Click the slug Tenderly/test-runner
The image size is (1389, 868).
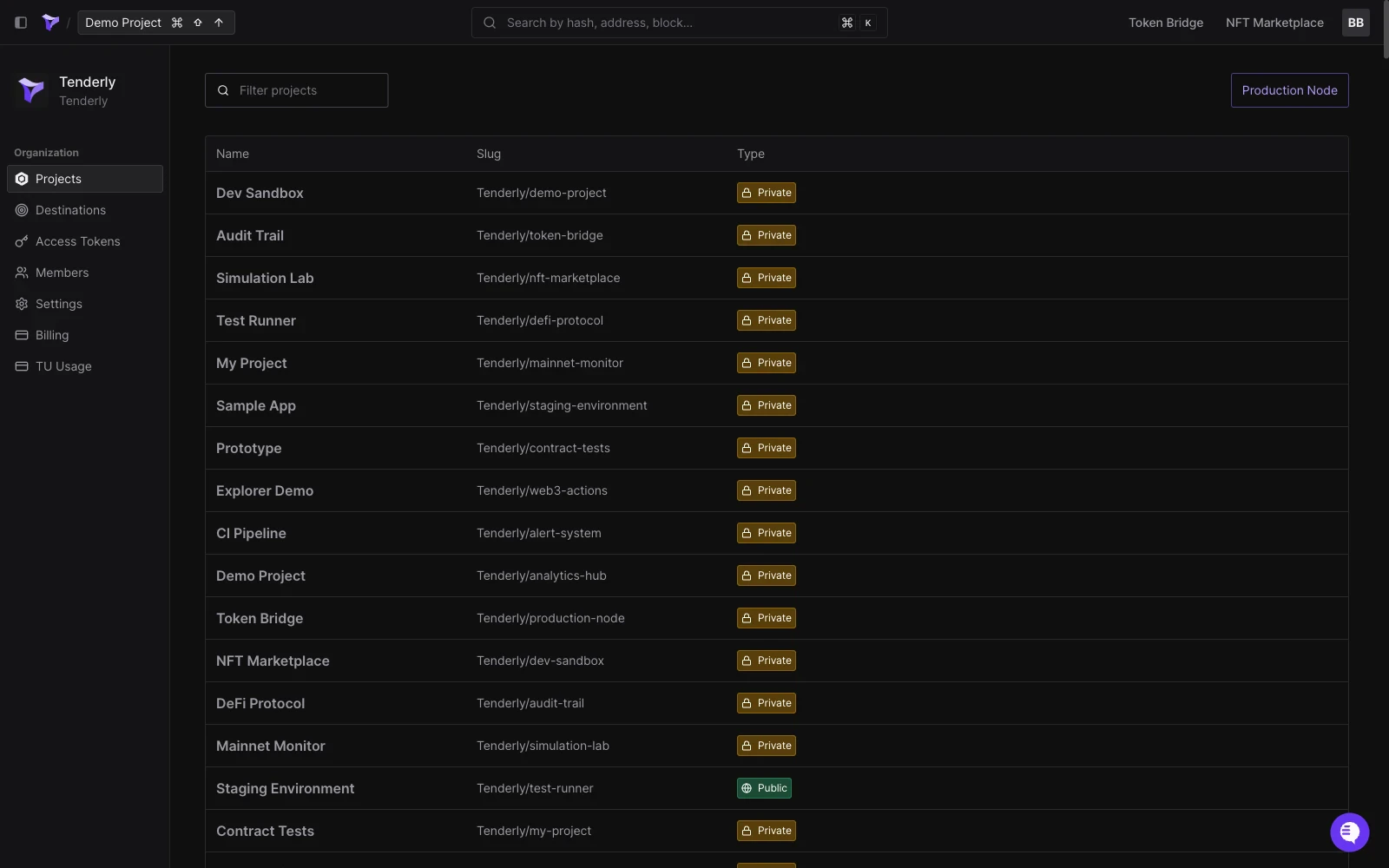[535, 788]
